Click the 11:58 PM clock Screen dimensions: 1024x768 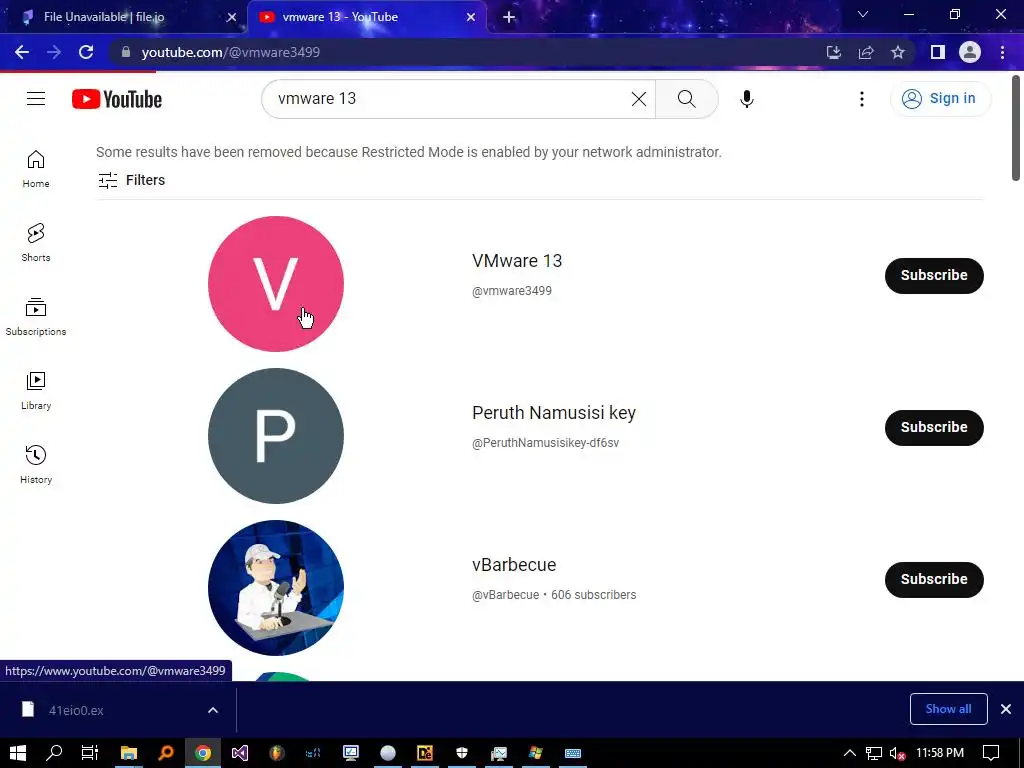click(x=940, y=753)
